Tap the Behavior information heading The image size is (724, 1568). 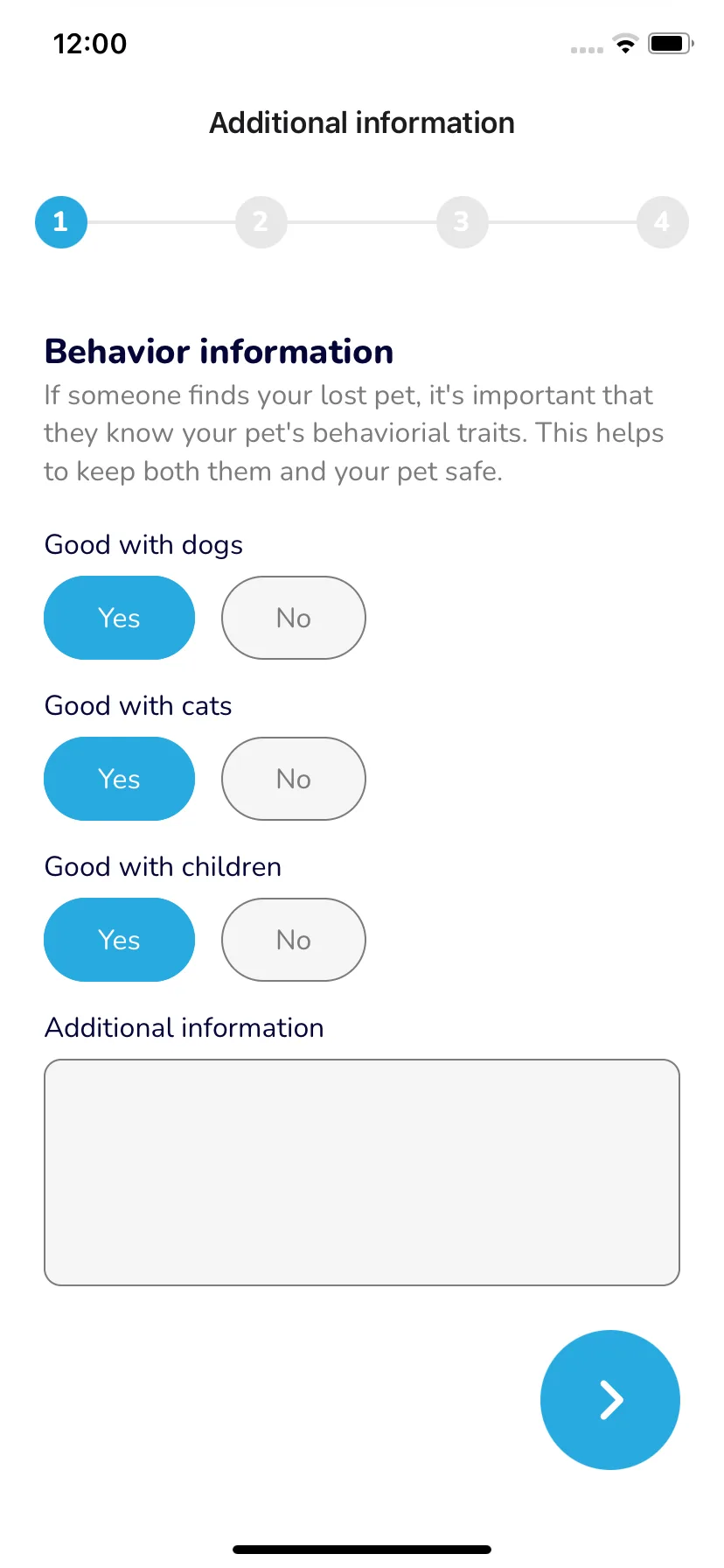[x=219, y=352]
